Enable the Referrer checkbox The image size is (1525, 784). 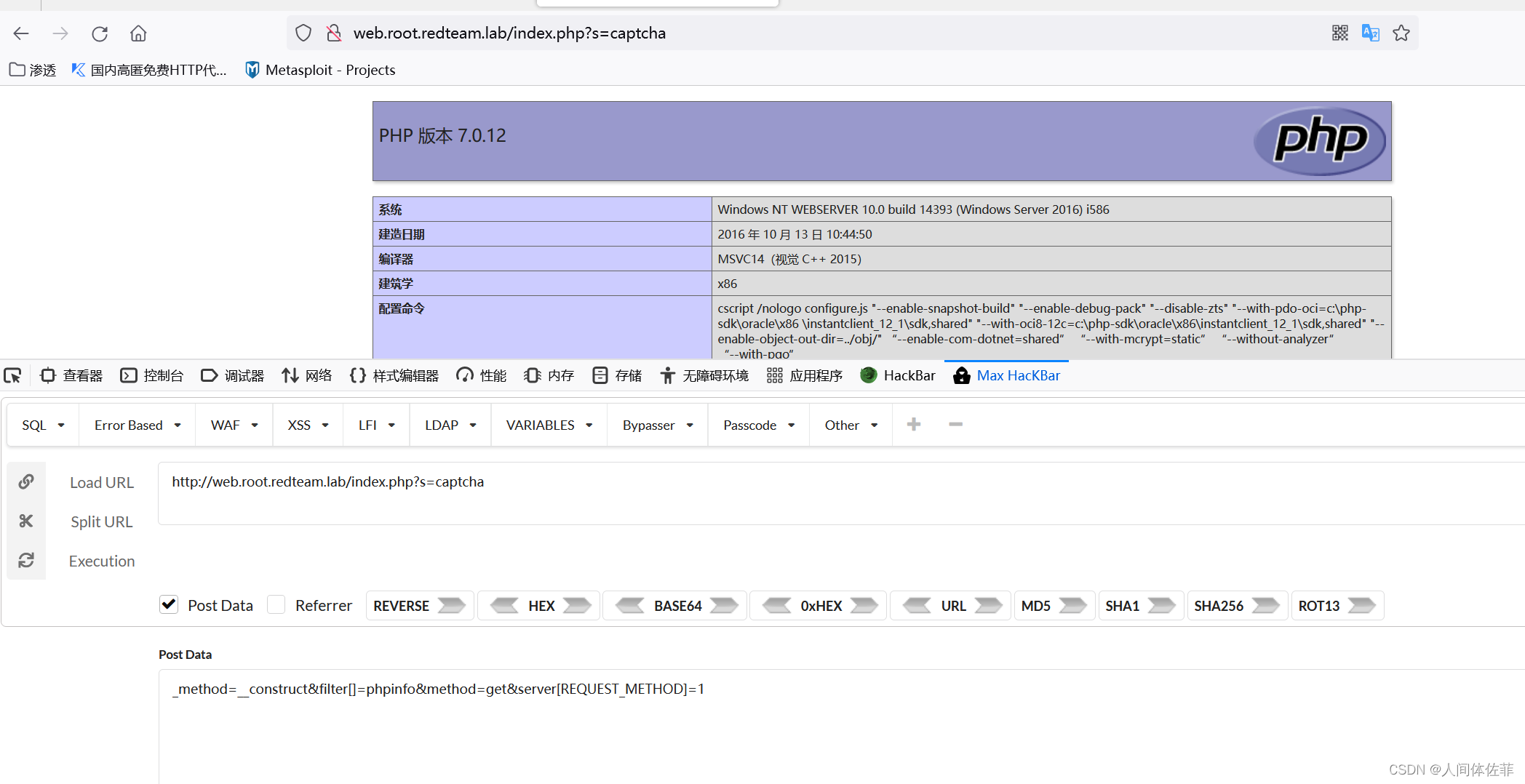(x=276, y=604)
